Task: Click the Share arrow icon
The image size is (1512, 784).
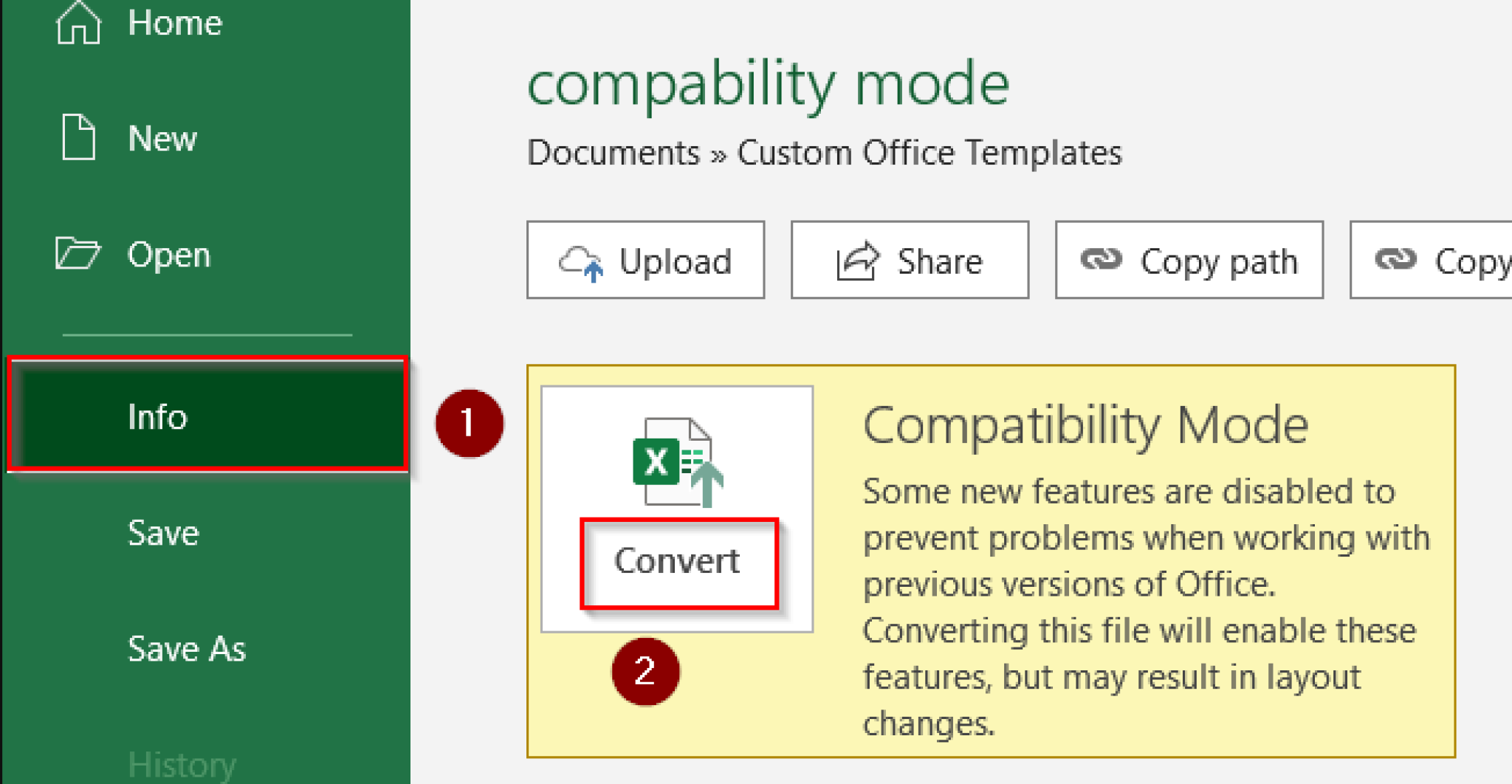Action: pyautogui.click(x=857, y=261)
